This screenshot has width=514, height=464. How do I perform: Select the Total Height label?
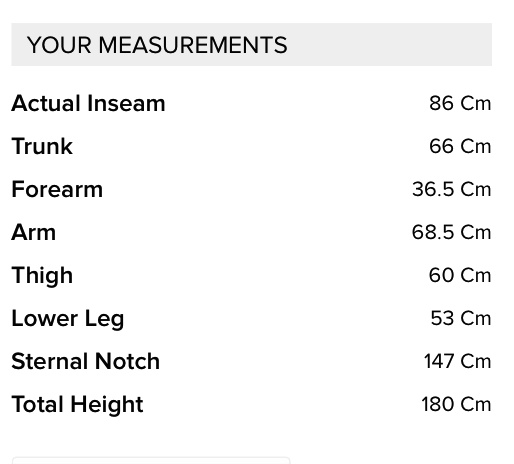click(x=77, y=405)
